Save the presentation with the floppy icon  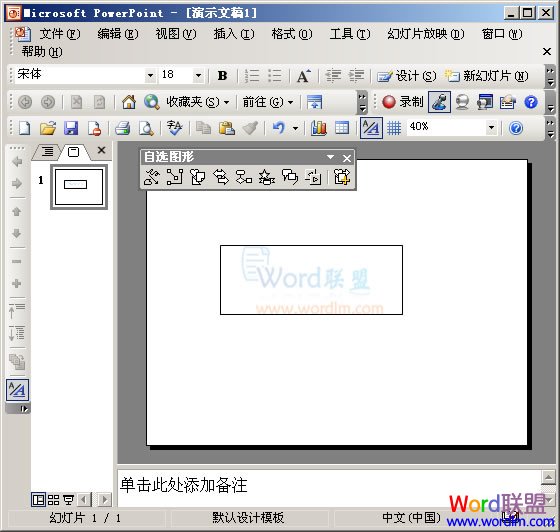pyautogui.click(x=71, y=128)
